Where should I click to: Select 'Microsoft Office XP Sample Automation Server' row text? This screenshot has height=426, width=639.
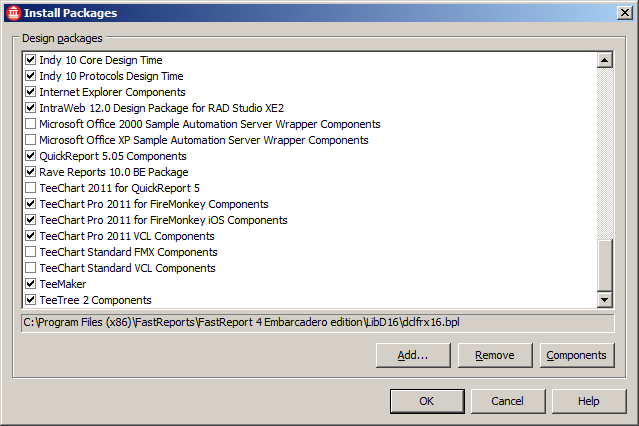pyautogui.click(x=204, y=140)
